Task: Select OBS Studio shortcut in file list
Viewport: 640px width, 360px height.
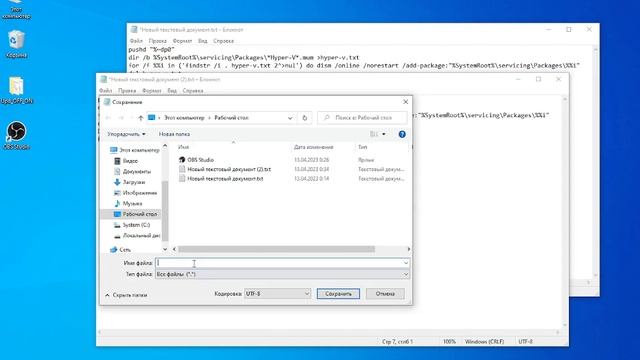Action: (200, 160)
